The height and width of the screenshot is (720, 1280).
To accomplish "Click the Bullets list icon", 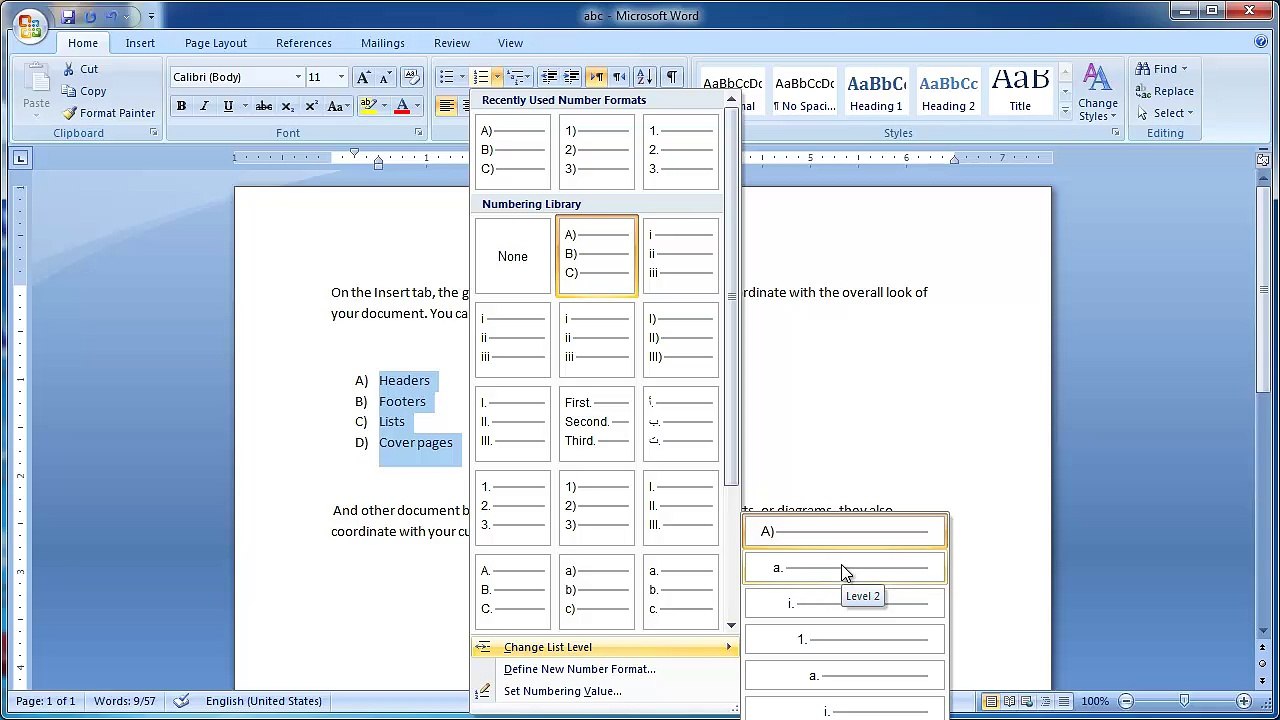I will click(x=446, y=77).
